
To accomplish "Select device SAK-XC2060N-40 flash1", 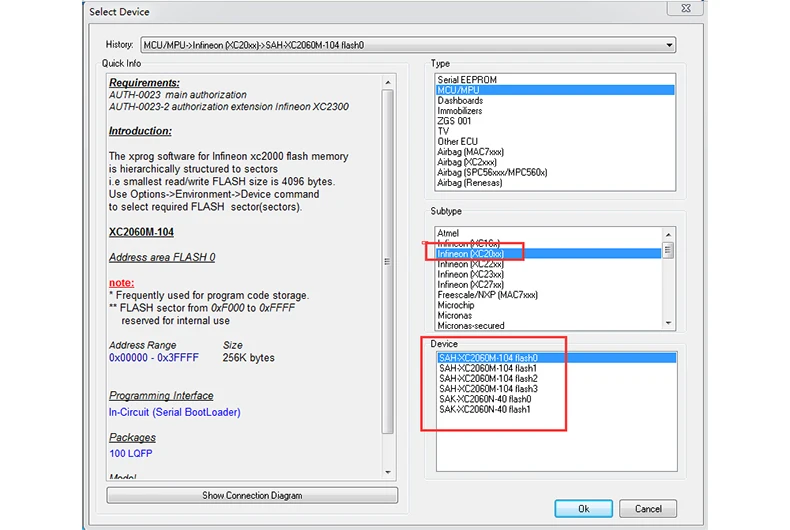I will coord(556,410).
